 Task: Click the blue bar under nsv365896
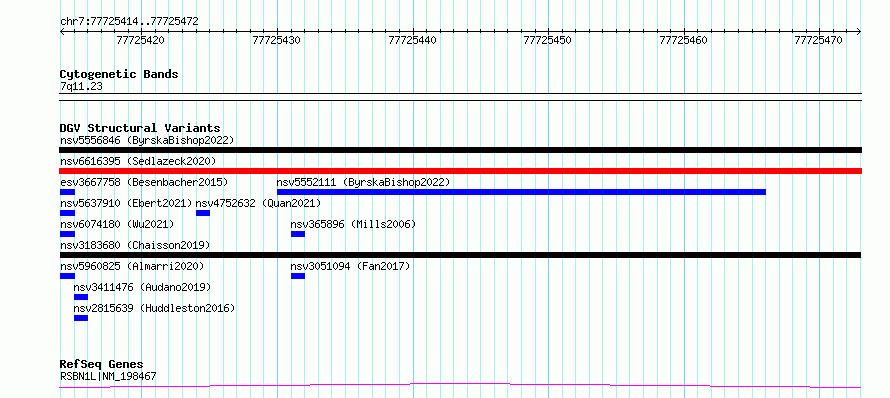(x=298, y=234)
